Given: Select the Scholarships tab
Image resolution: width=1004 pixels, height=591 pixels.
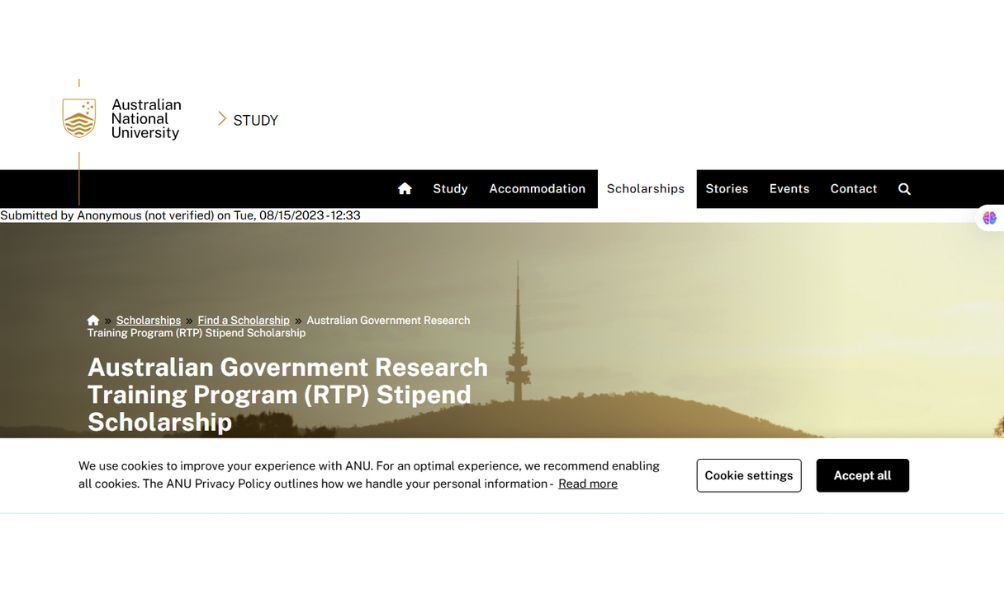Looking at the screenshot, I should [646, 189].
